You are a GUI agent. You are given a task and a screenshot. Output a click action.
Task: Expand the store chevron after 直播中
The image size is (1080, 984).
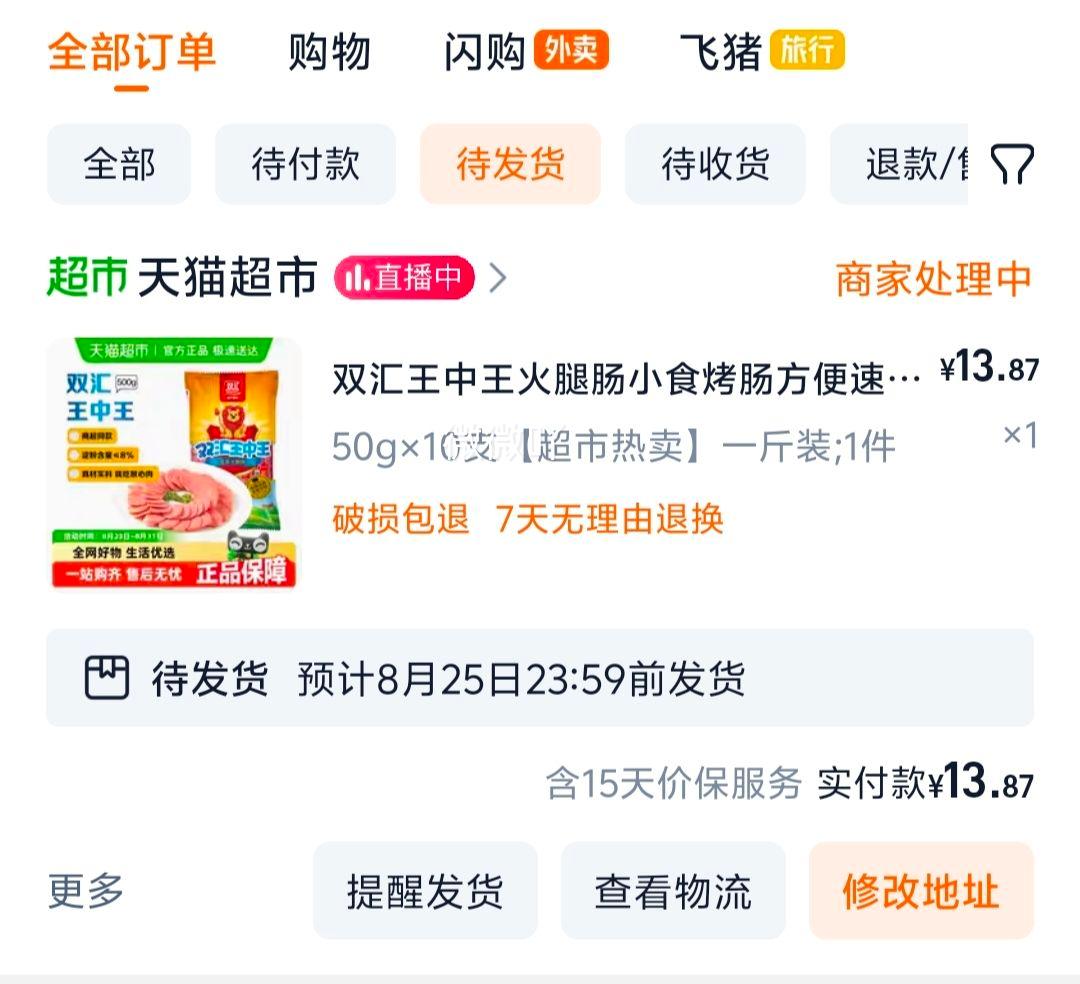point(498,278)
